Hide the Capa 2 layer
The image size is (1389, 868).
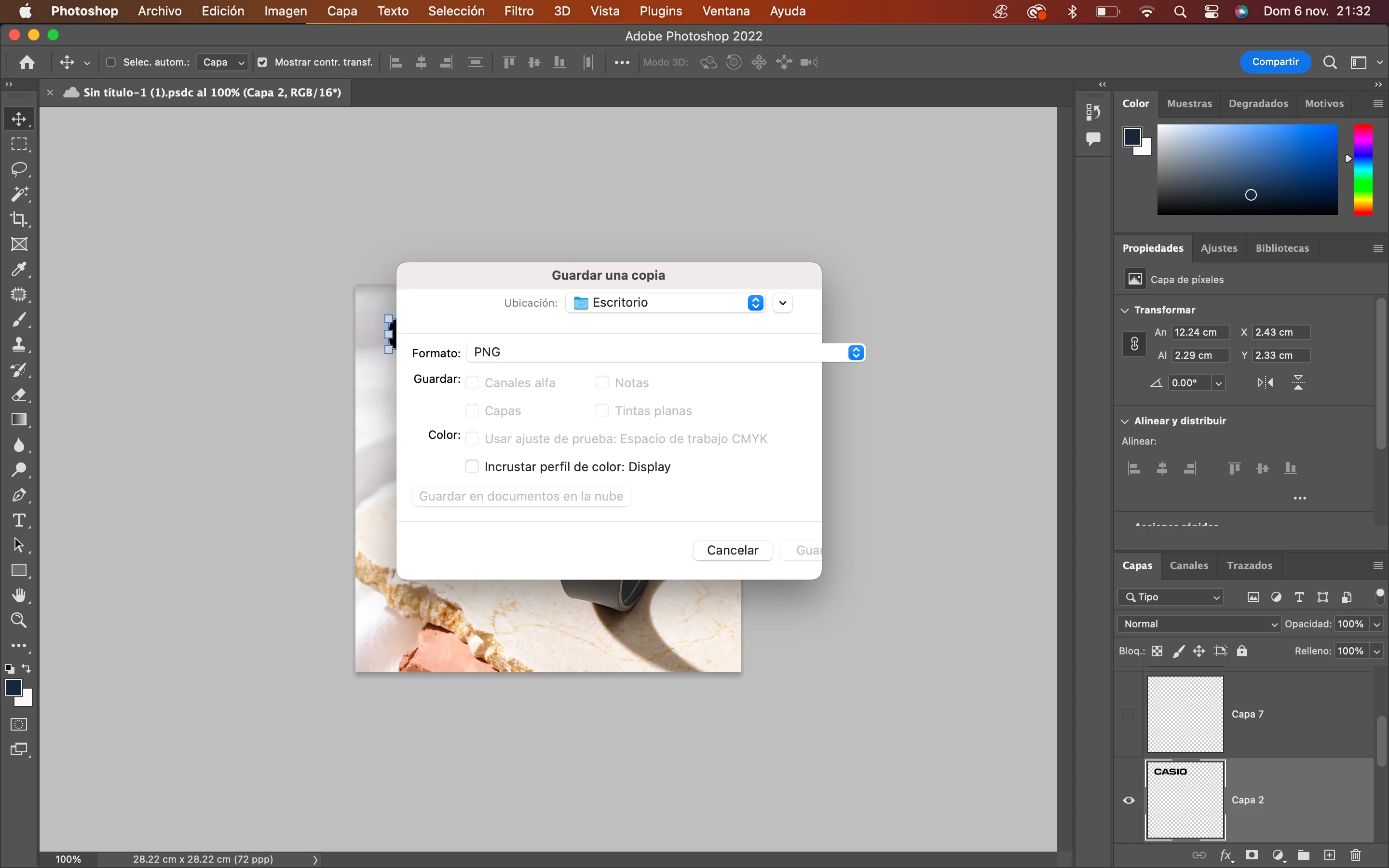coord(1129,800)
